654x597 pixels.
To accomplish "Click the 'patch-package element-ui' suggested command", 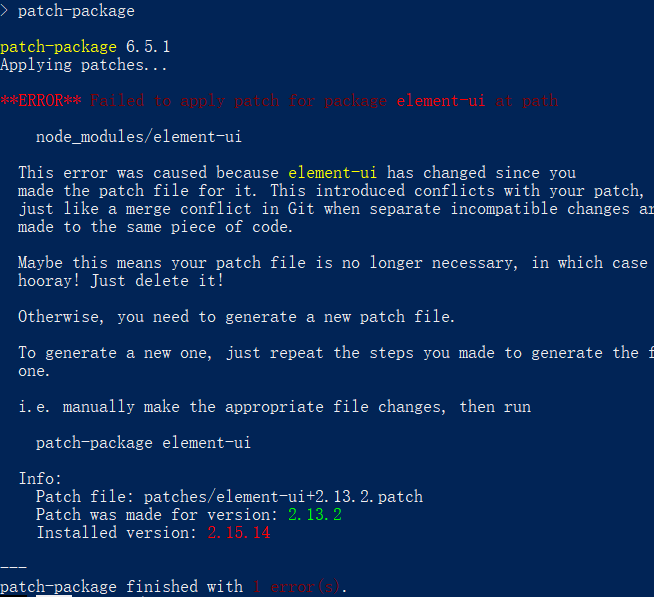I will (143, 443).
